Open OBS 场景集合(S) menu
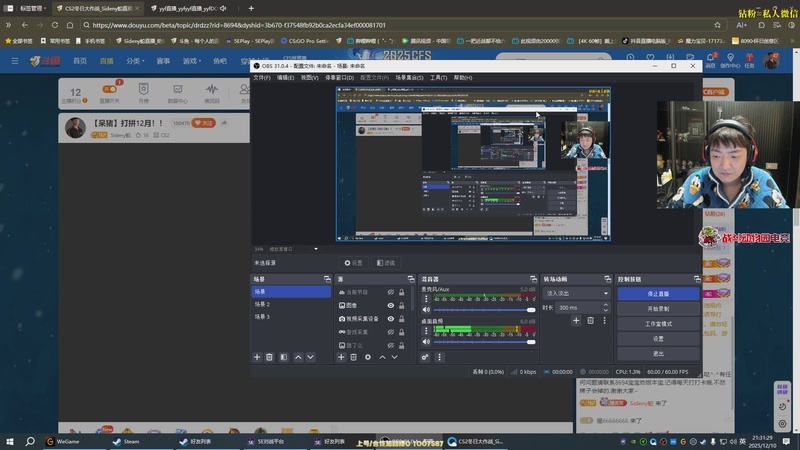 409,78
